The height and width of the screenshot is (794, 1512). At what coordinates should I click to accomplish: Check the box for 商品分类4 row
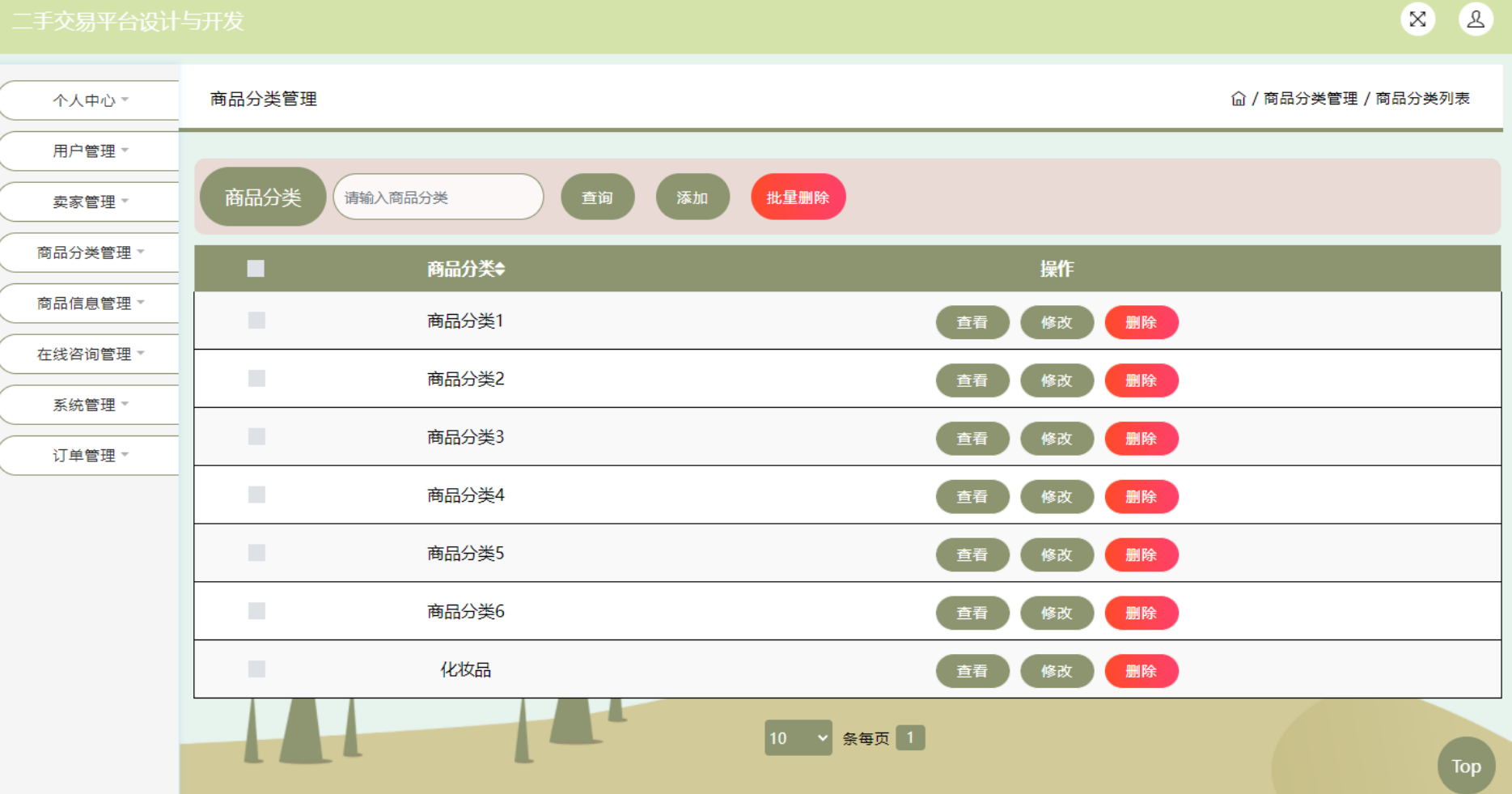click(x=256, y=495)
